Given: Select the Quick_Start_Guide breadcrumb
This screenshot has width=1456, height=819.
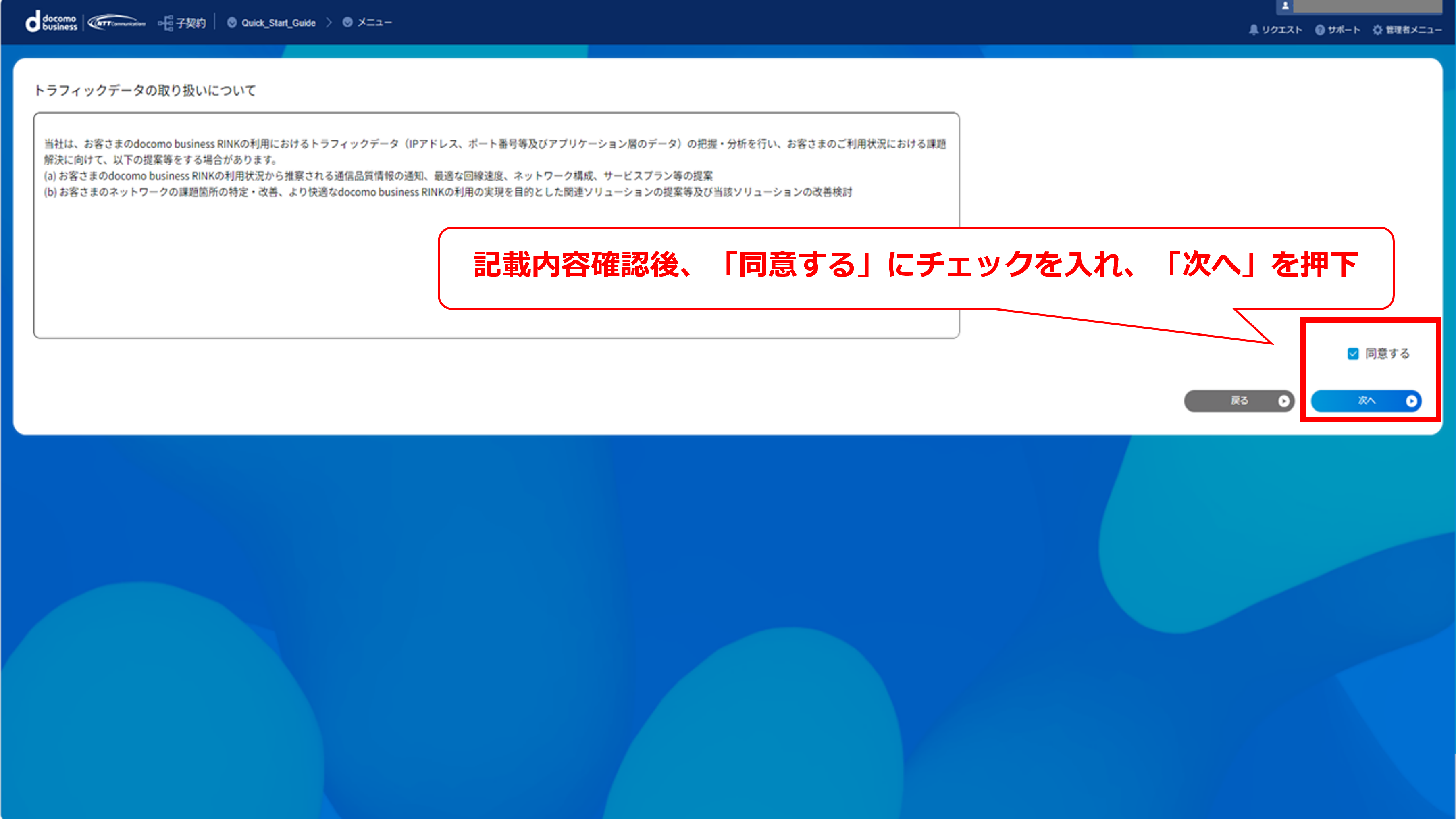Looking at the screenshot, I should click(x=271, y=23).
